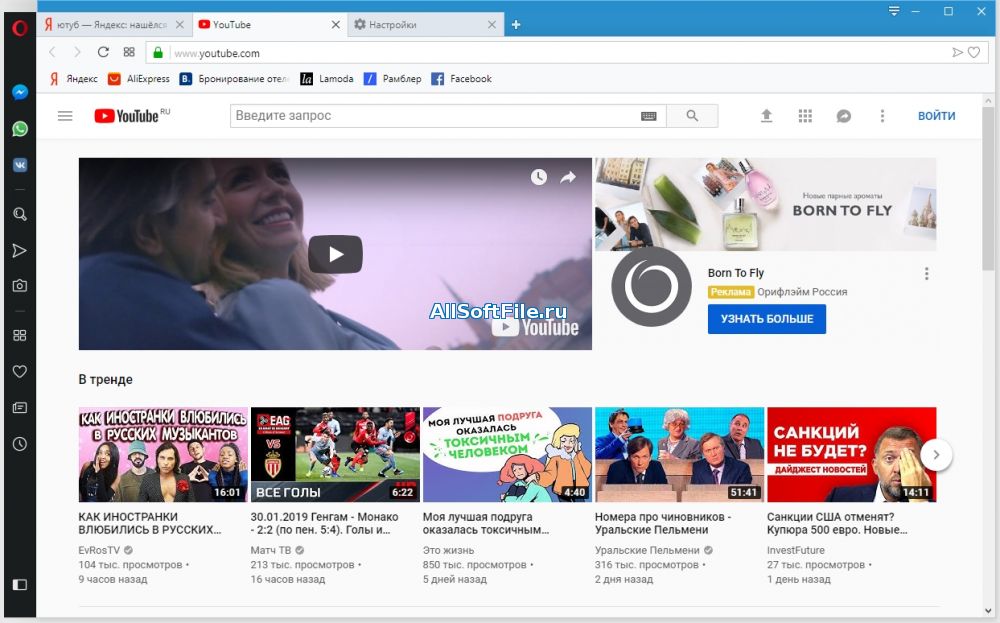Viewport: 1000px width, 623px height.
Task: Close the YouTube tab
Action: pos(335,25)
